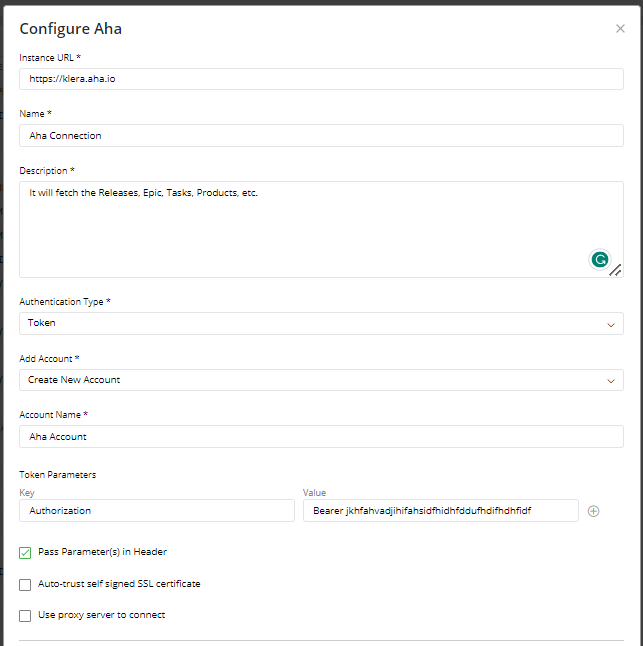Viewport: 643px width, 646px height.
Task: Tick the Use proxy server checkbox
Action: 25,616
